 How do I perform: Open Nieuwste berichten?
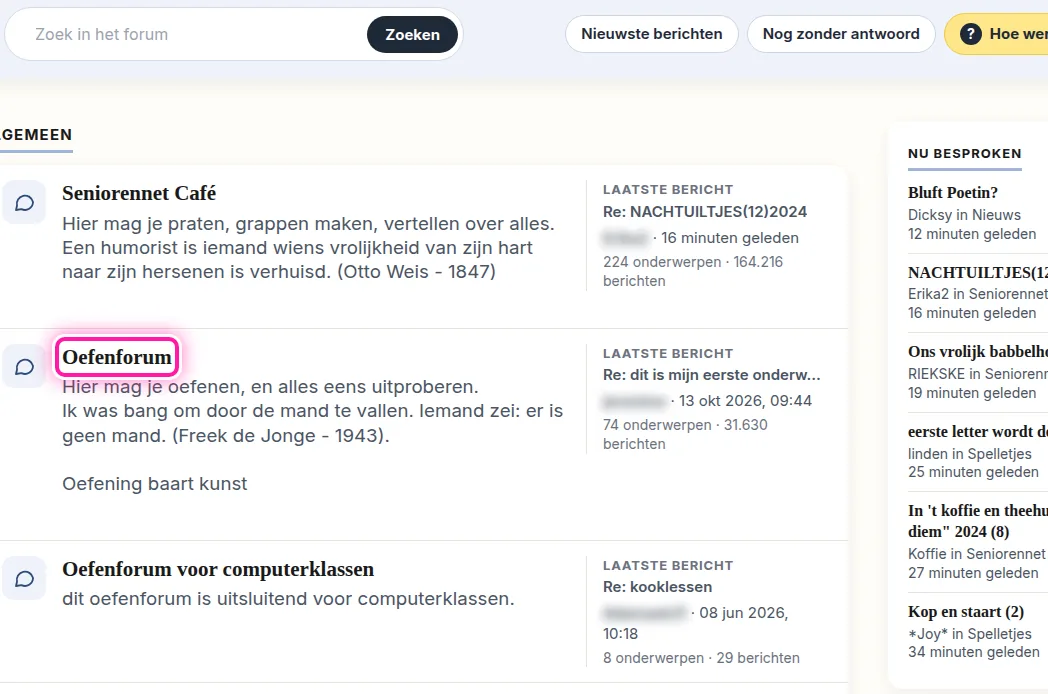[652, 34]
